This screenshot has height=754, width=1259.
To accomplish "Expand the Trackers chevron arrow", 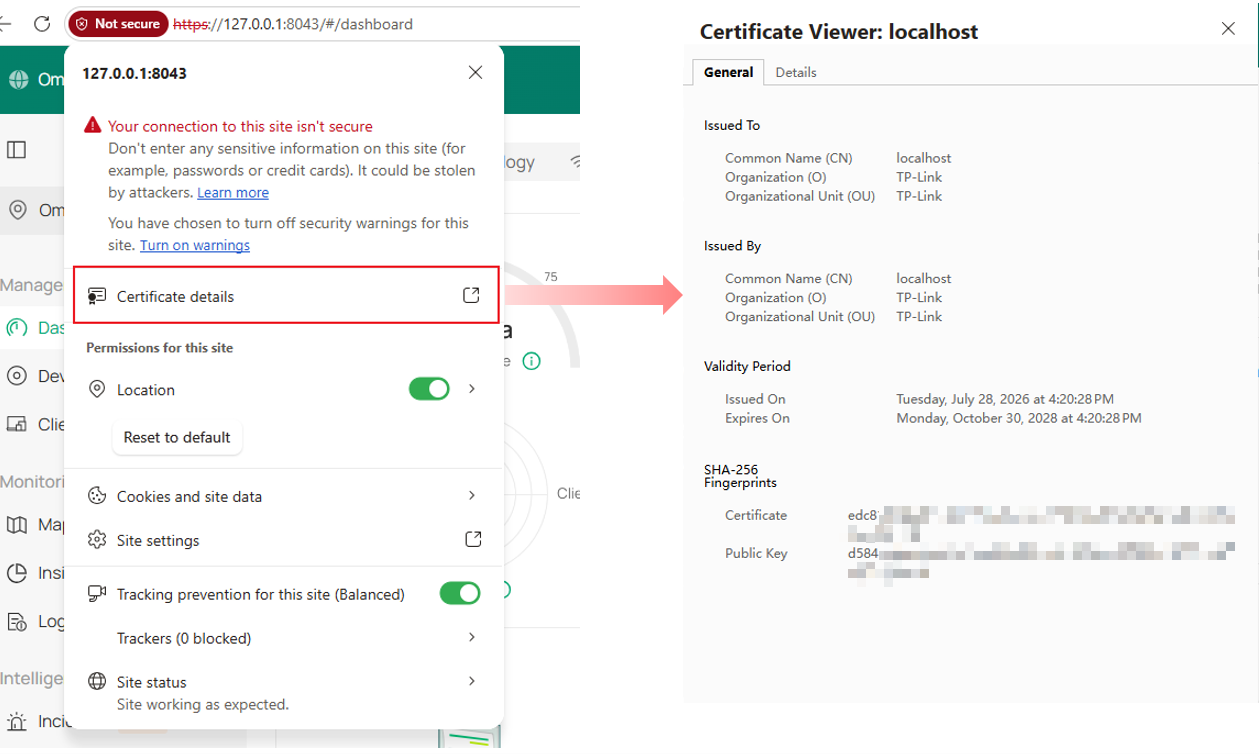I will (x=472, y=637).
